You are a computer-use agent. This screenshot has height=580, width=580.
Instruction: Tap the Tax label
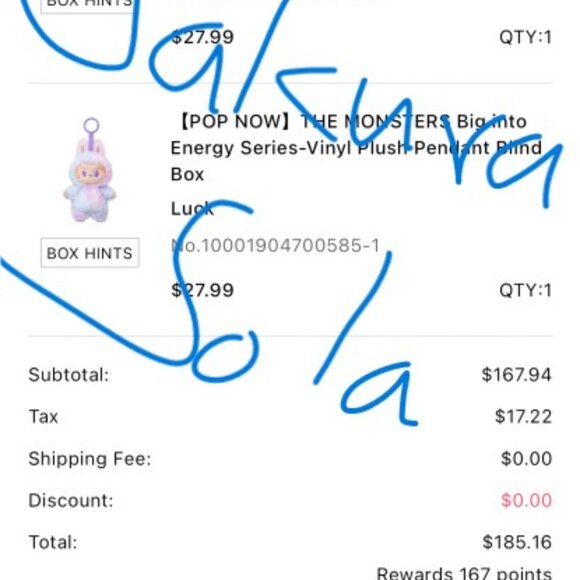click(x=43, y=417)
